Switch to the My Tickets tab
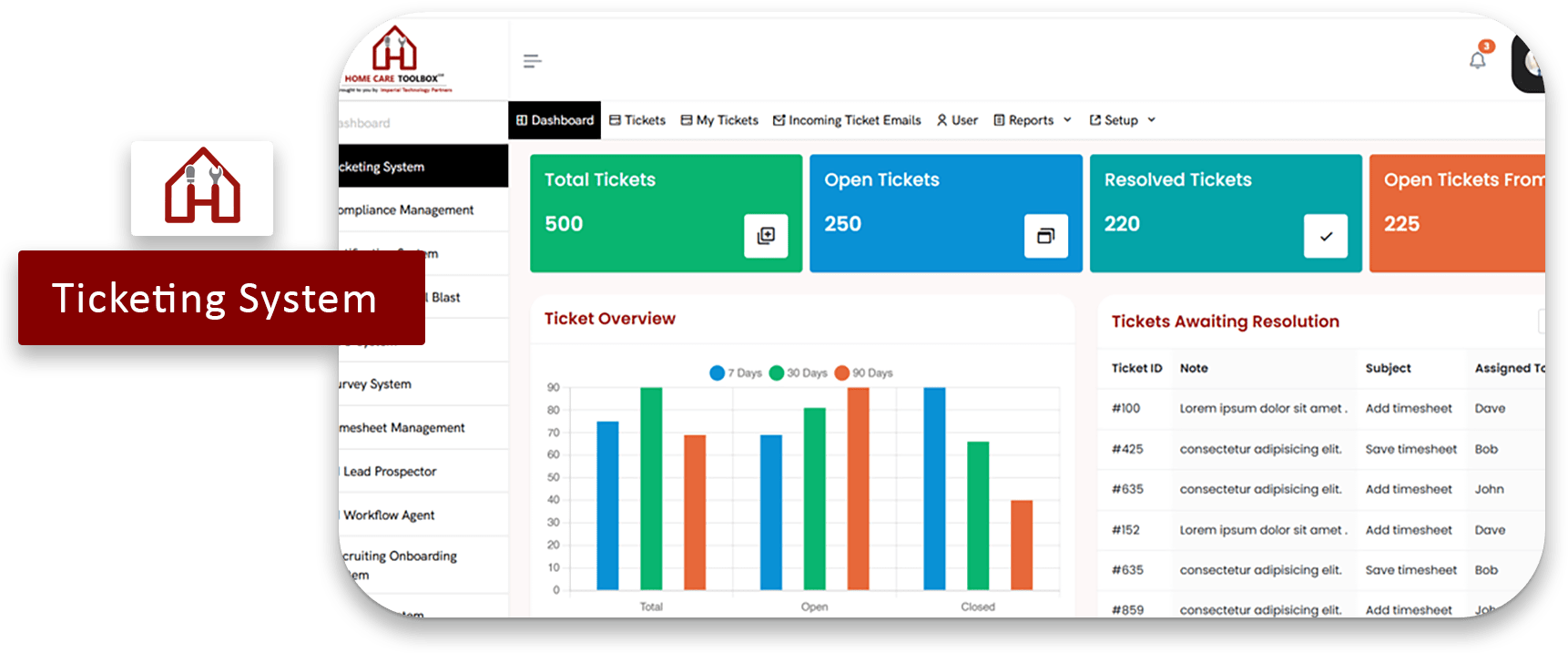The width and height of the screenshot is (1568, 653). pos(719,120)
